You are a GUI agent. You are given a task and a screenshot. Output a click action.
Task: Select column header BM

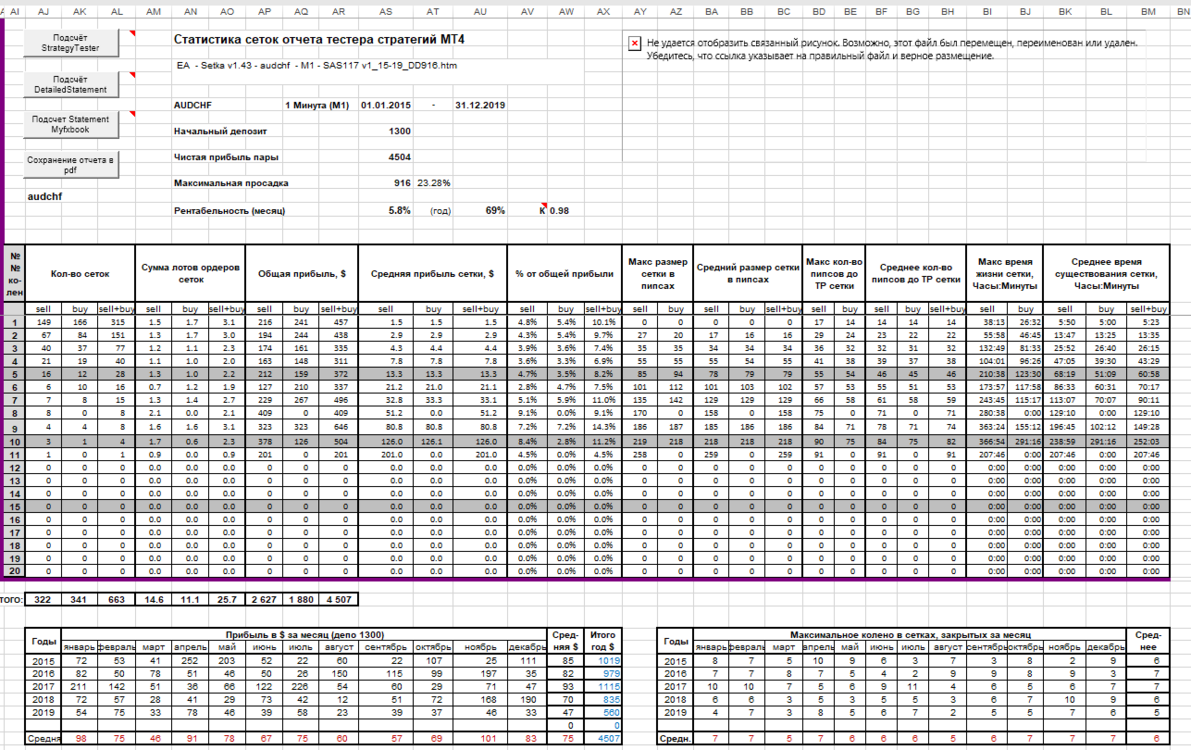[x=1148, y=11]
